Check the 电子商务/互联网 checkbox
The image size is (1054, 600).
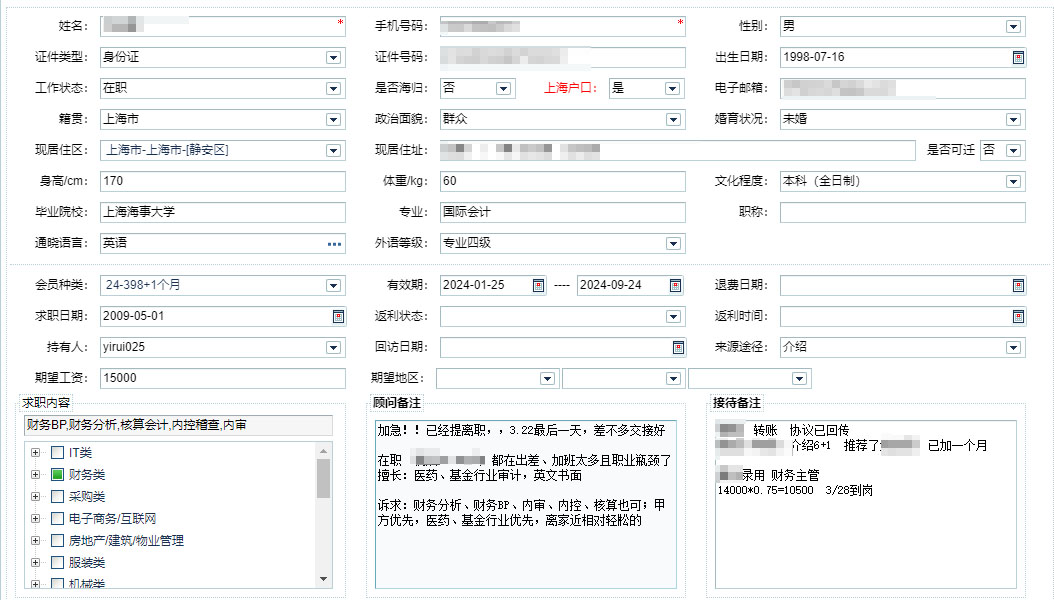[58, 519]
